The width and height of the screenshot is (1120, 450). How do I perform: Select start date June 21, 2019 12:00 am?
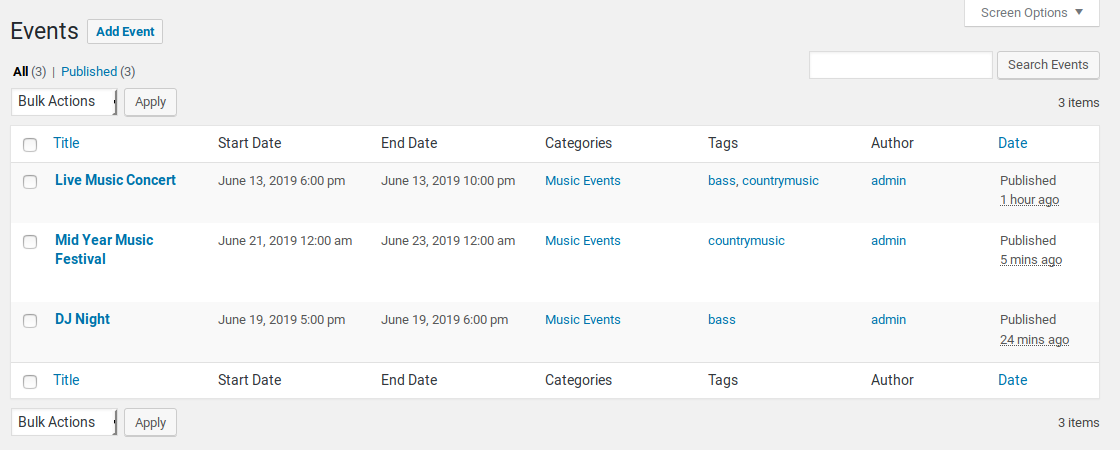click(x=285, y=241)
